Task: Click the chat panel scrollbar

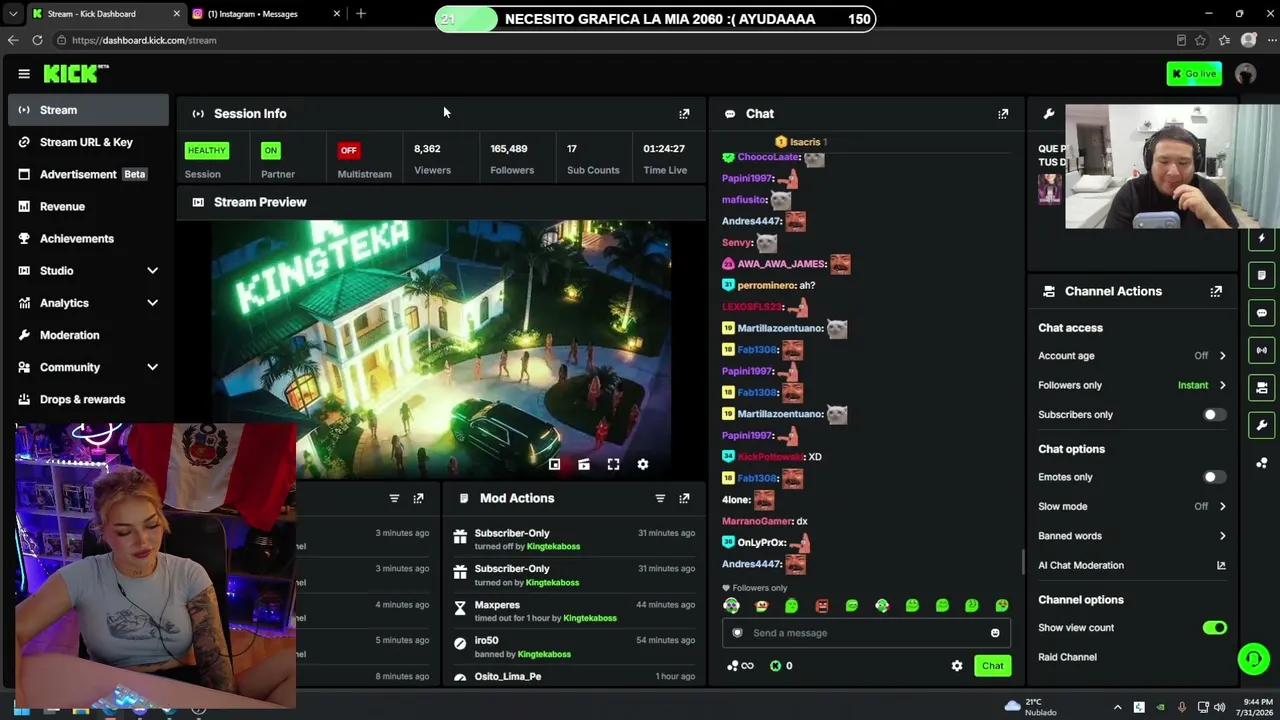Action: [1022, 562]
